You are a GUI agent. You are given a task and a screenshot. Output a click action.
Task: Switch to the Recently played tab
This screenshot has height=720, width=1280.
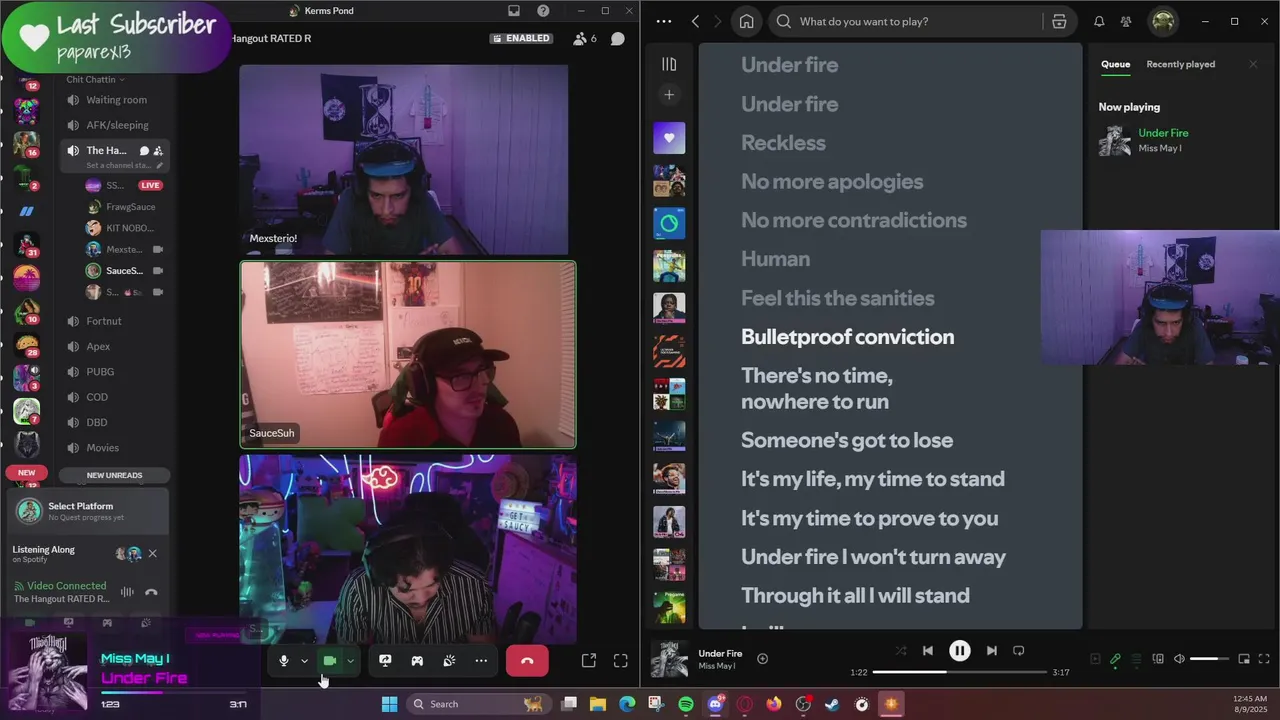click(1181, 64)
